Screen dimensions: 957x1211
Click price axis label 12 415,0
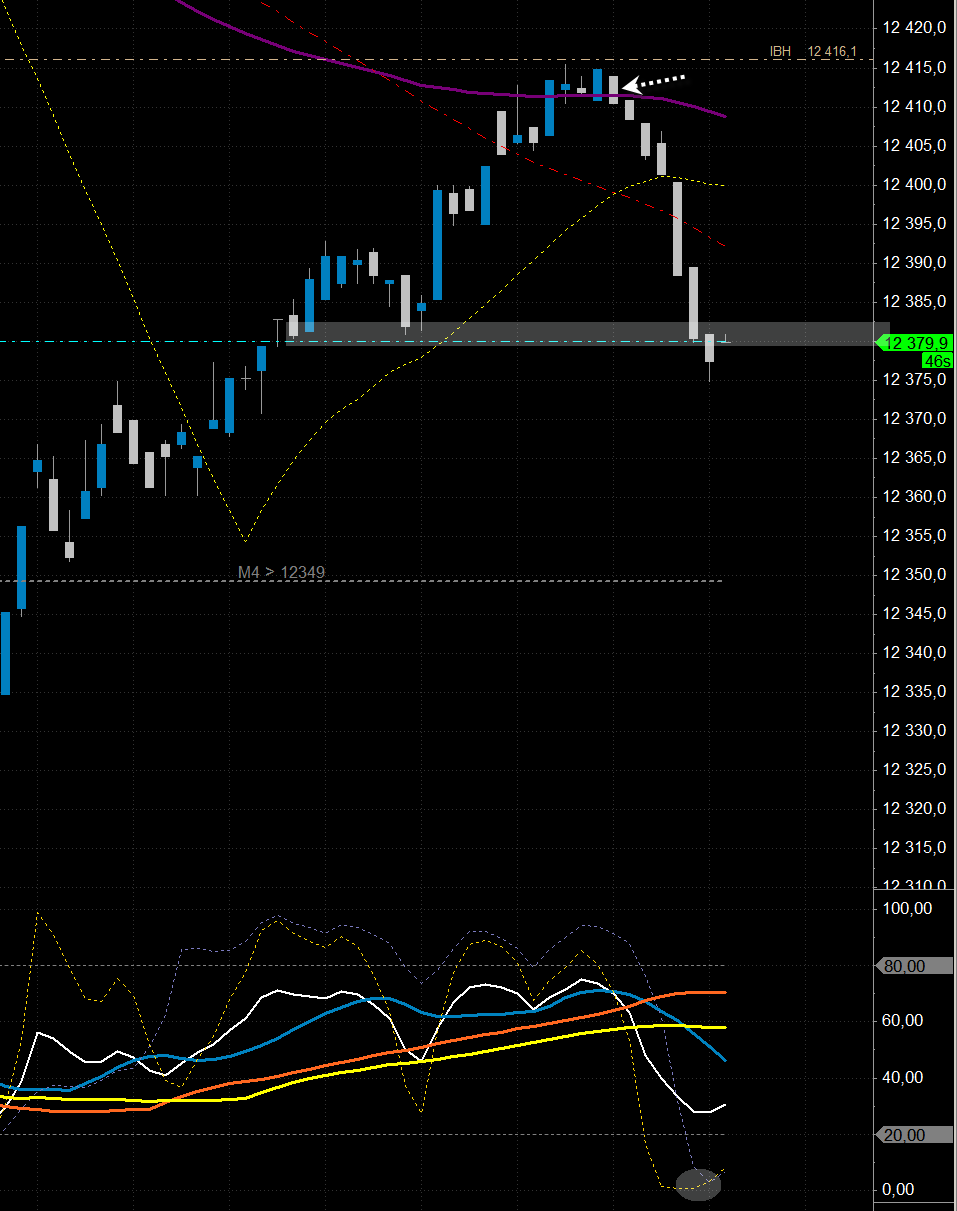pyautogui.click(x=914, y=68)
